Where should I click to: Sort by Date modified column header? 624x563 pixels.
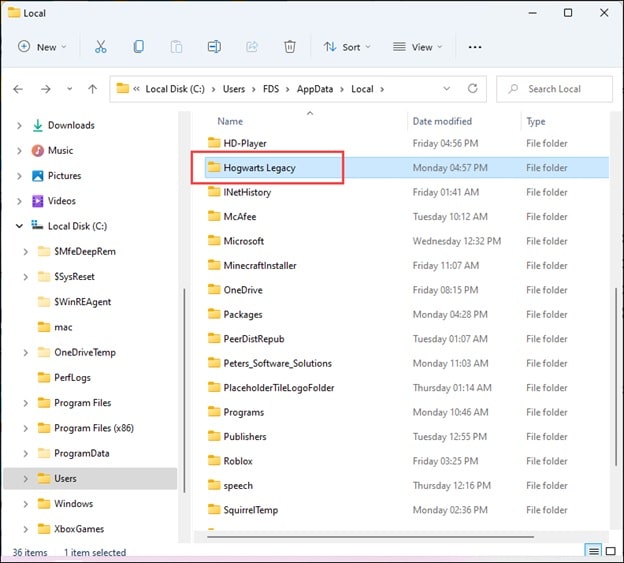(441, 121)
